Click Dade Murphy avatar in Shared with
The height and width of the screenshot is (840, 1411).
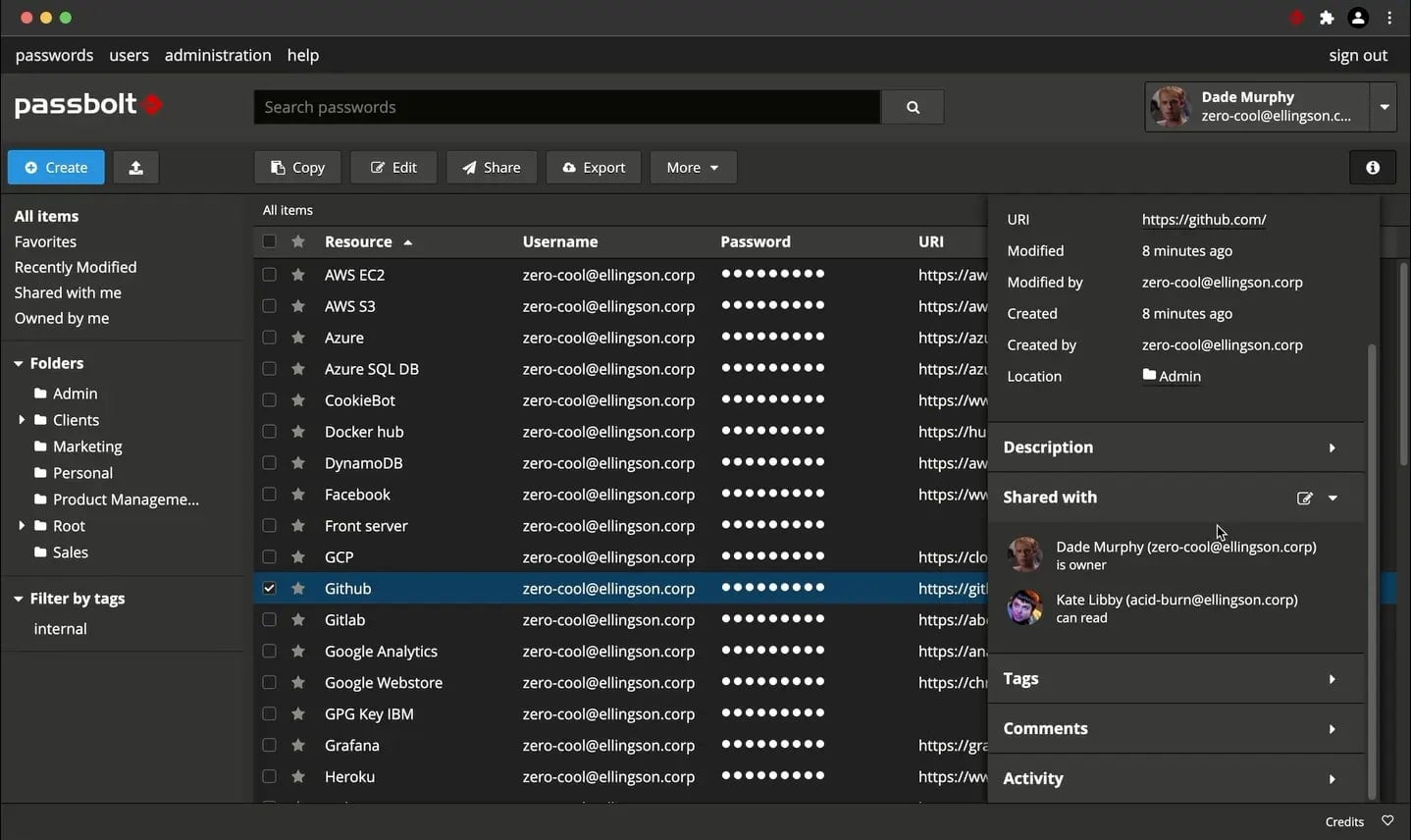point(1024,554)
